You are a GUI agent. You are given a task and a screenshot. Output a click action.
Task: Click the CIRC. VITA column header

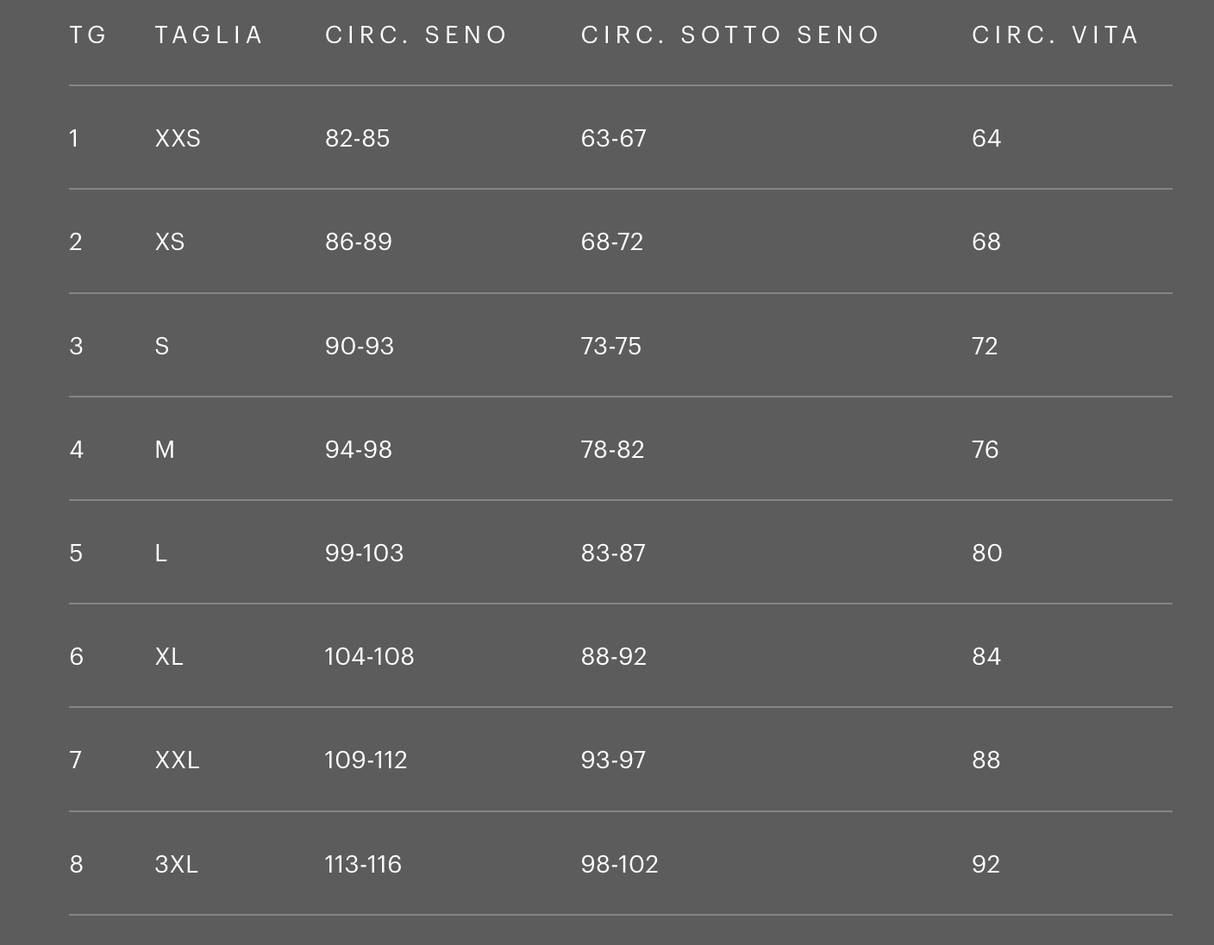(x=1055, y=35)
